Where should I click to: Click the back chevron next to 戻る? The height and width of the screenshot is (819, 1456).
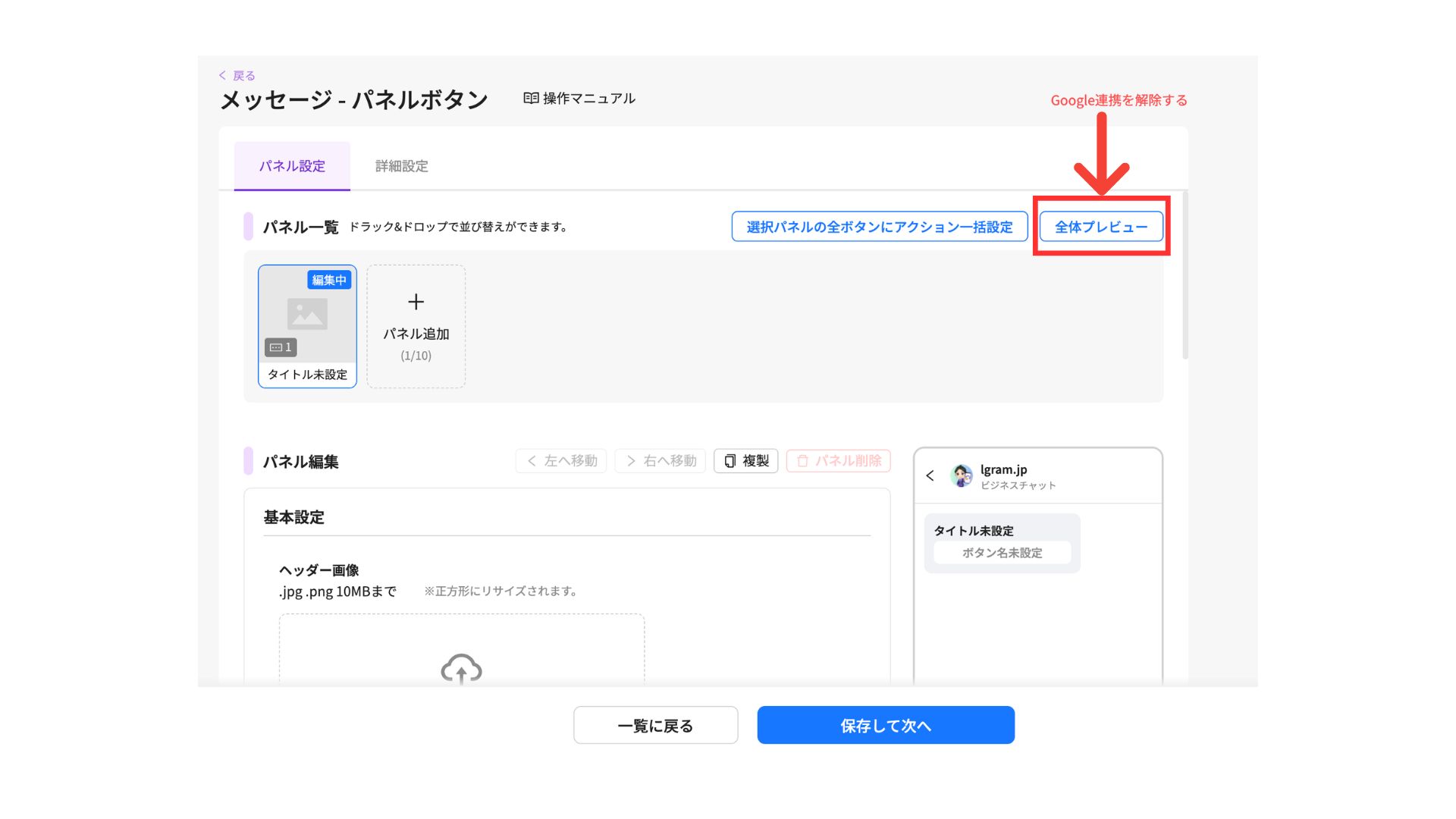[222, 75]
